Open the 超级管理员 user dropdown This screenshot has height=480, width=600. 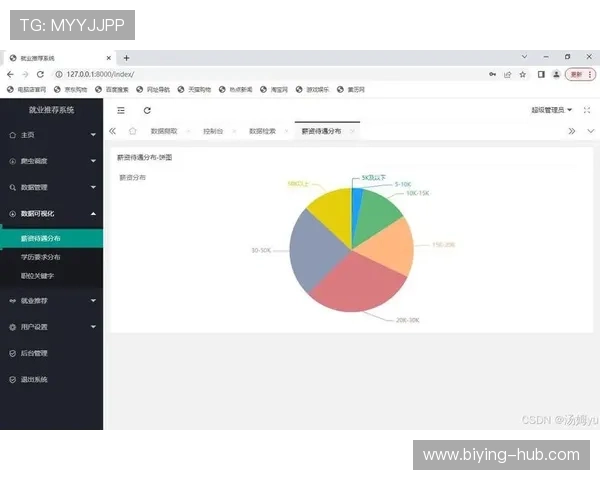click(x=551, y=110)
